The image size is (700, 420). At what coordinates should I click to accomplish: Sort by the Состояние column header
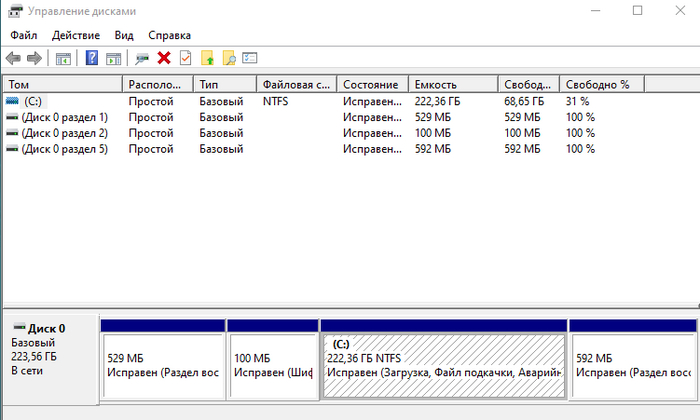(370, 85)
